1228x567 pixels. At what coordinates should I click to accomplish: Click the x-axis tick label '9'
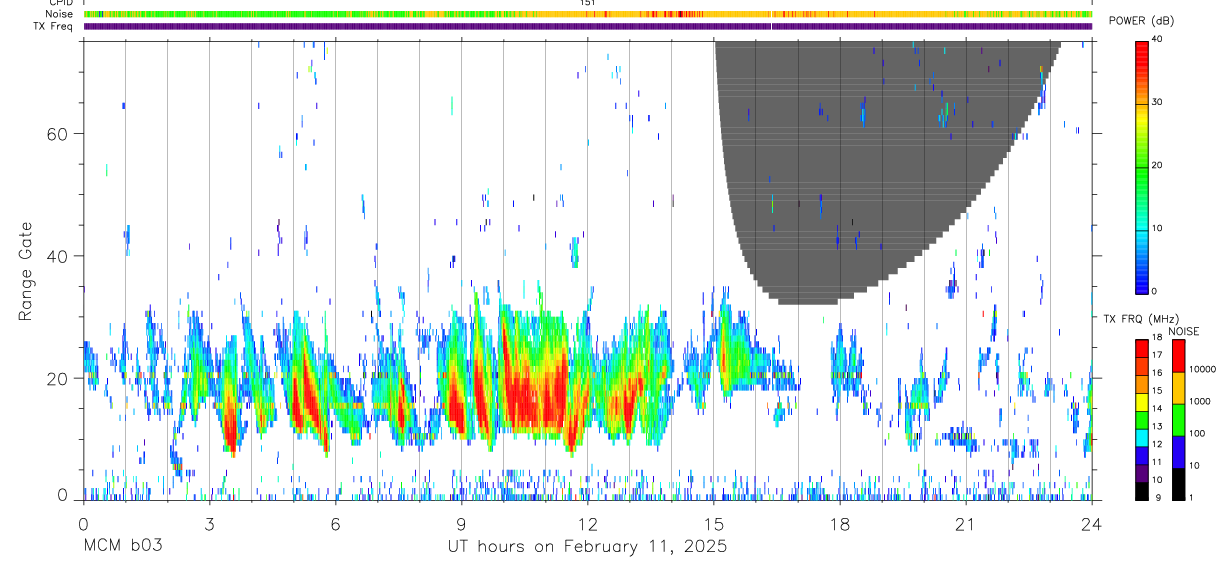461,523
